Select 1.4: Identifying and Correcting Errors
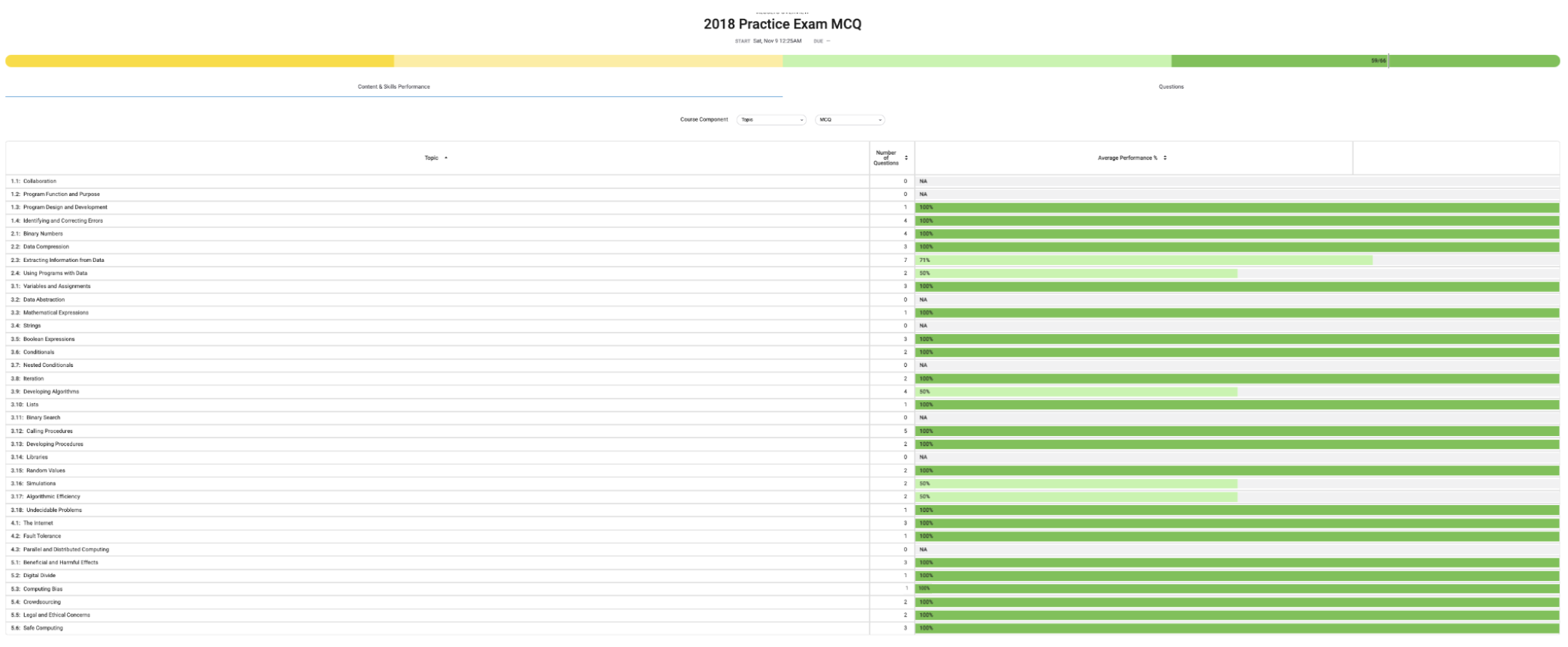Screen dimensions: 1568x647 56,221
